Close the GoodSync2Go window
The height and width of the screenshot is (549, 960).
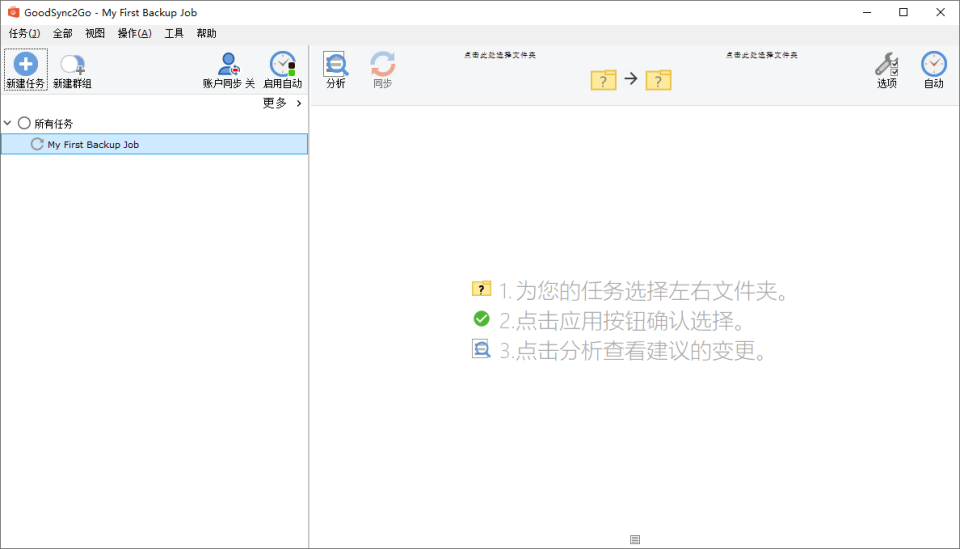pyautogui.click(x=940, y=12)
